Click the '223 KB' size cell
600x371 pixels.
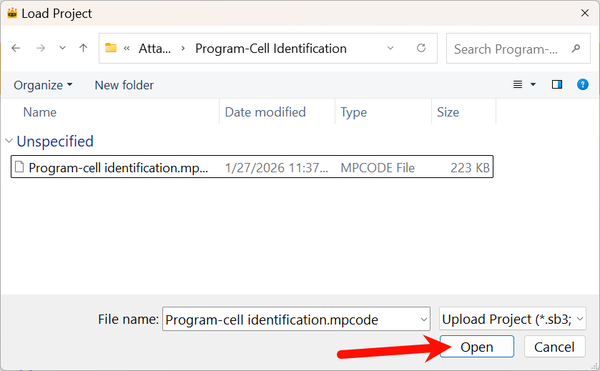[x=470, y=168]
